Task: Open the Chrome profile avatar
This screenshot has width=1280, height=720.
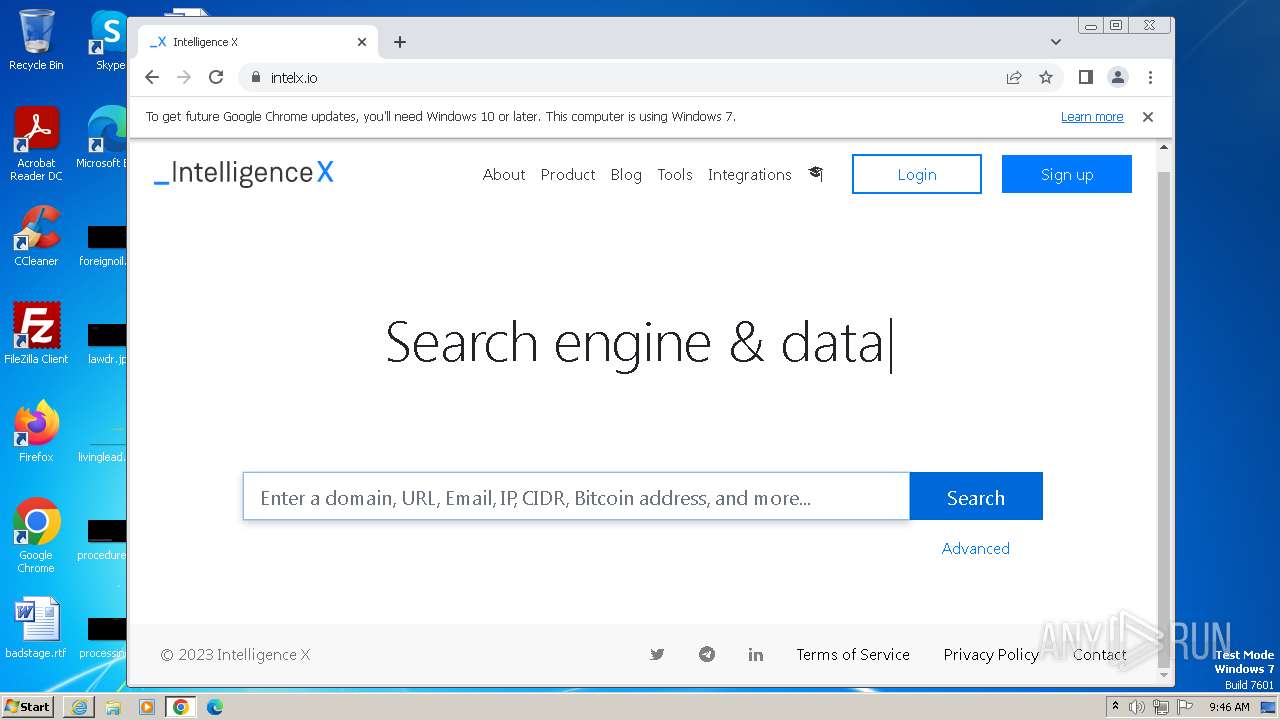Action: click(1118, 77)
